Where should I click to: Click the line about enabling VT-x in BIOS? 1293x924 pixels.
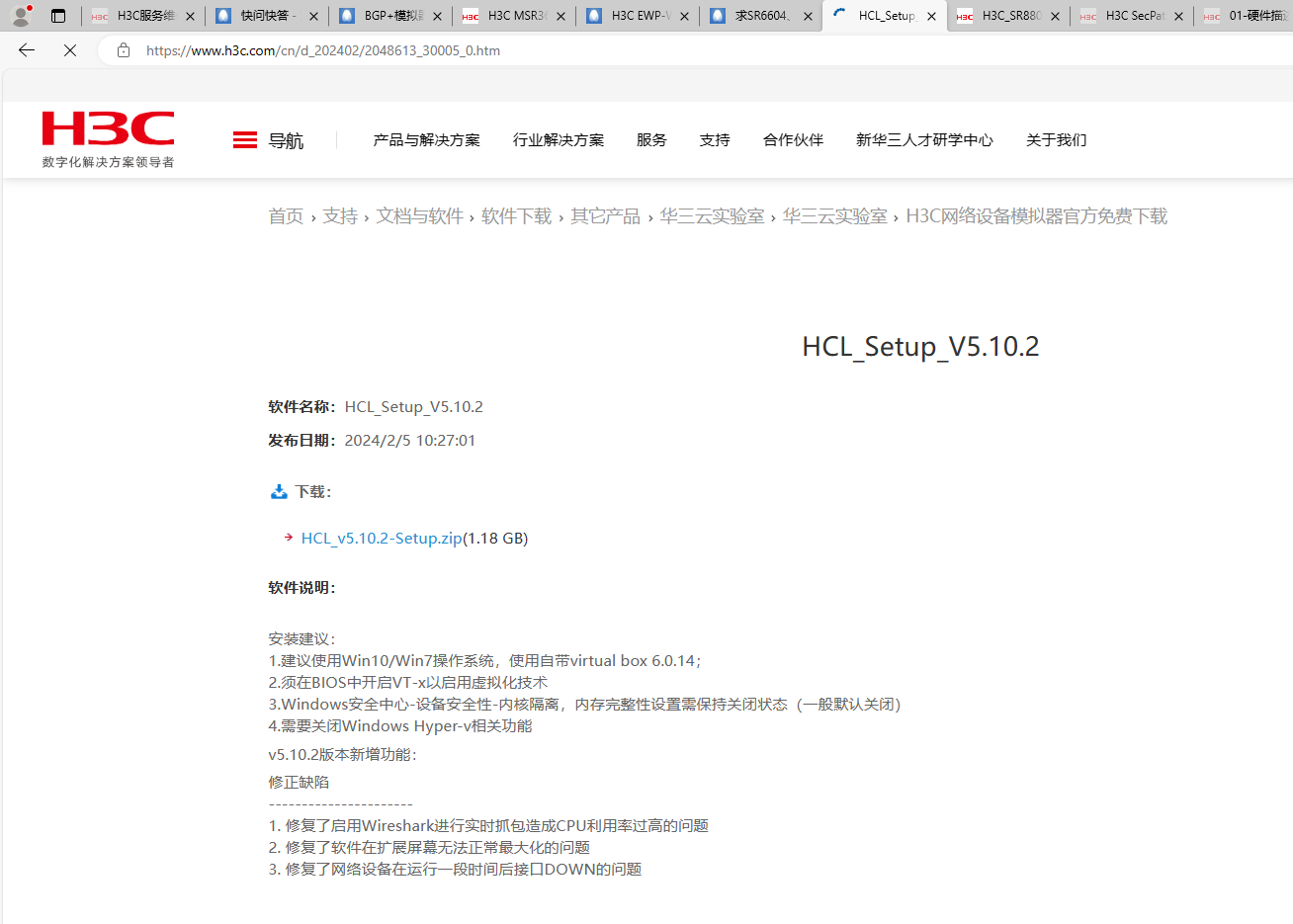408,683
